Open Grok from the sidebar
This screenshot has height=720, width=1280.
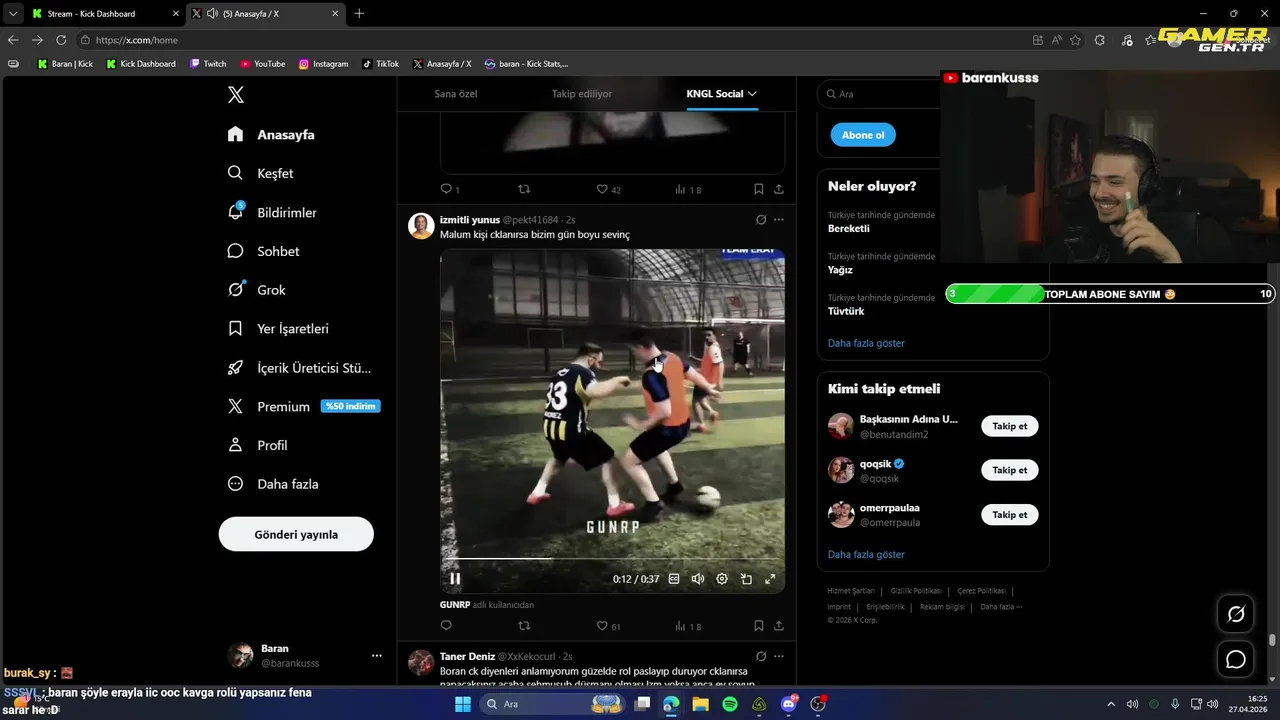(256, 290)
